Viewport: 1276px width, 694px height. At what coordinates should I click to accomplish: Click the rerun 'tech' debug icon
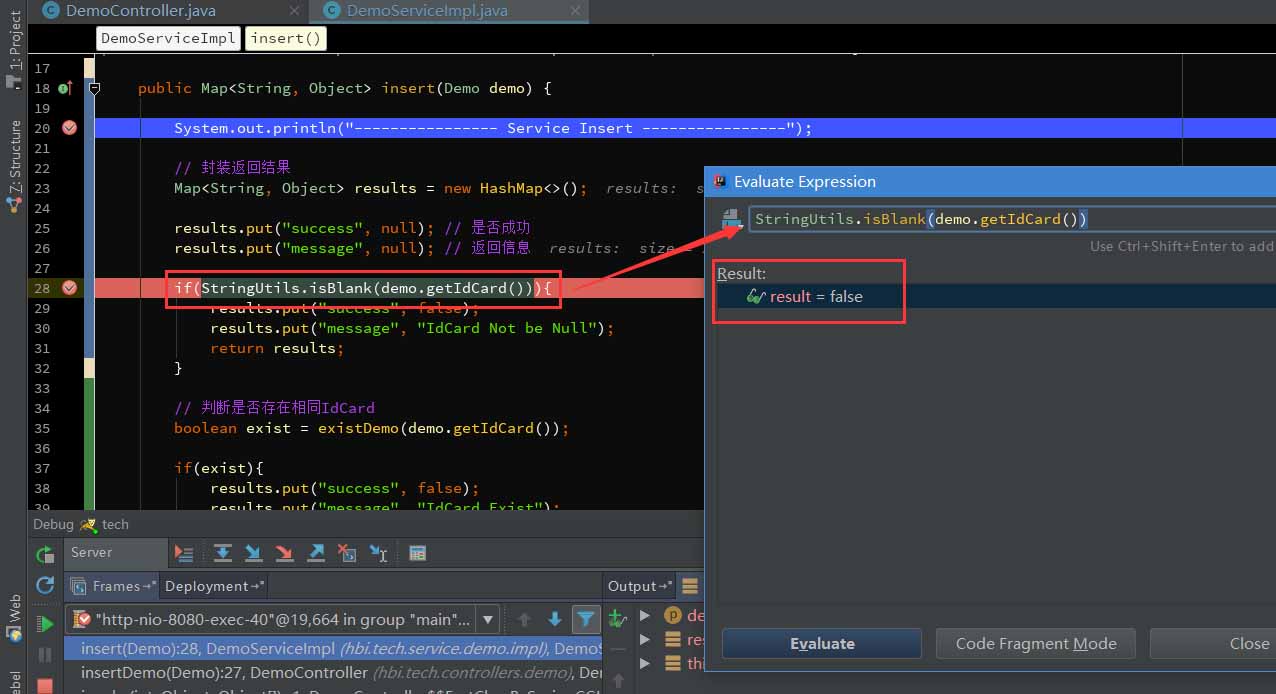(45, 555)
